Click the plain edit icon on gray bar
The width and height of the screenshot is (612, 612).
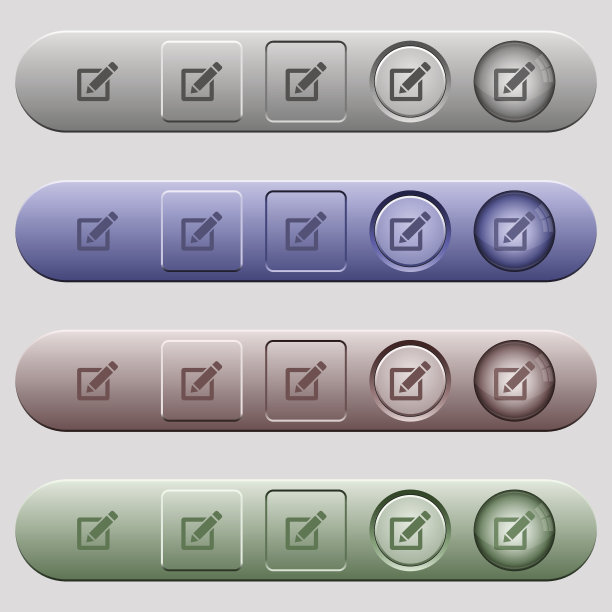(97, 81)
